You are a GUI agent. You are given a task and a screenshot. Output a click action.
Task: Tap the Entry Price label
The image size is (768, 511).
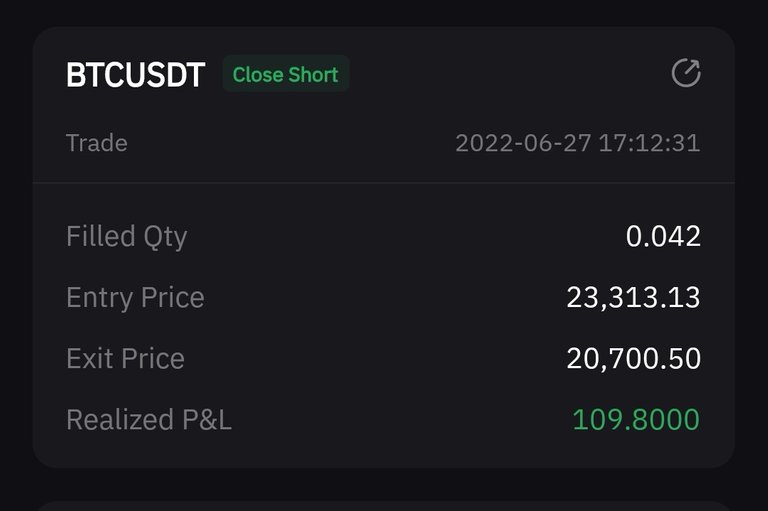click(x=135, y=297)
